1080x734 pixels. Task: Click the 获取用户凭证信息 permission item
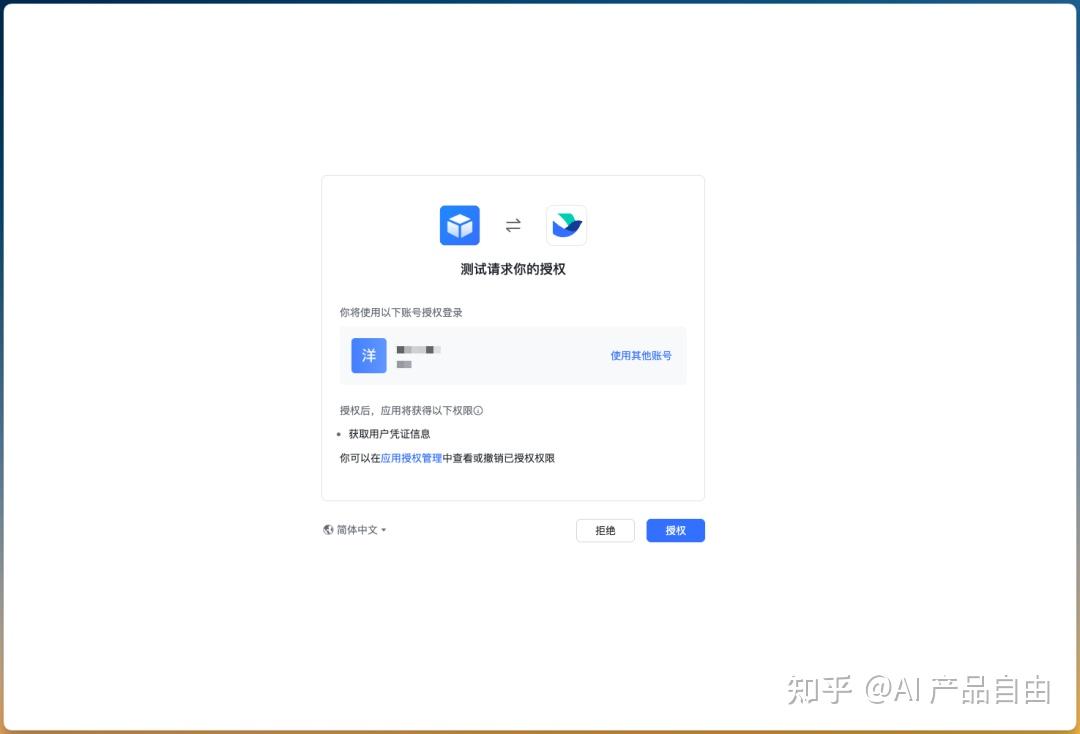tap(389, 434)
